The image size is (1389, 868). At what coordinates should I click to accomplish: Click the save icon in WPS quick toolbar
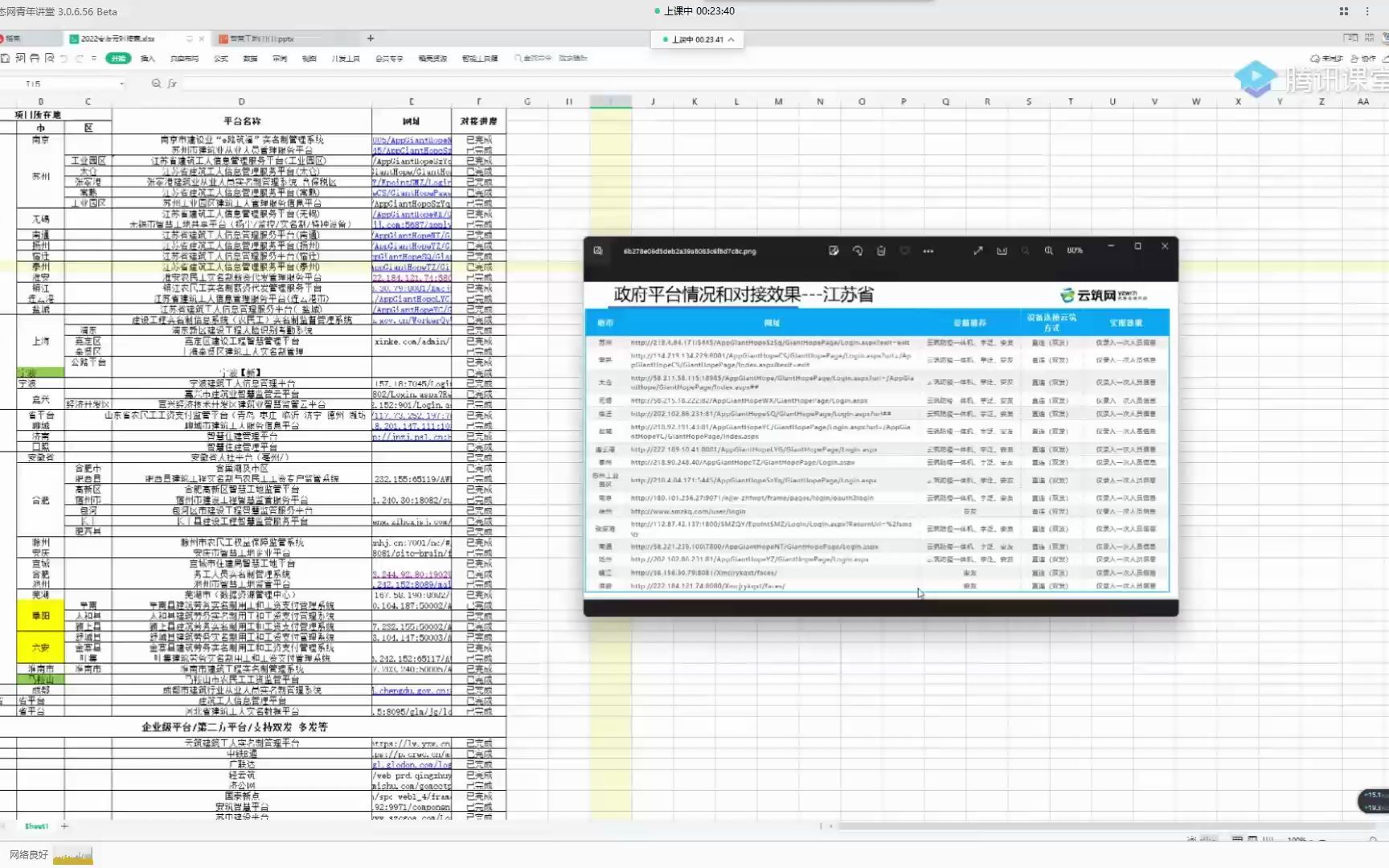pyautogui.click(x=6, y=58)
